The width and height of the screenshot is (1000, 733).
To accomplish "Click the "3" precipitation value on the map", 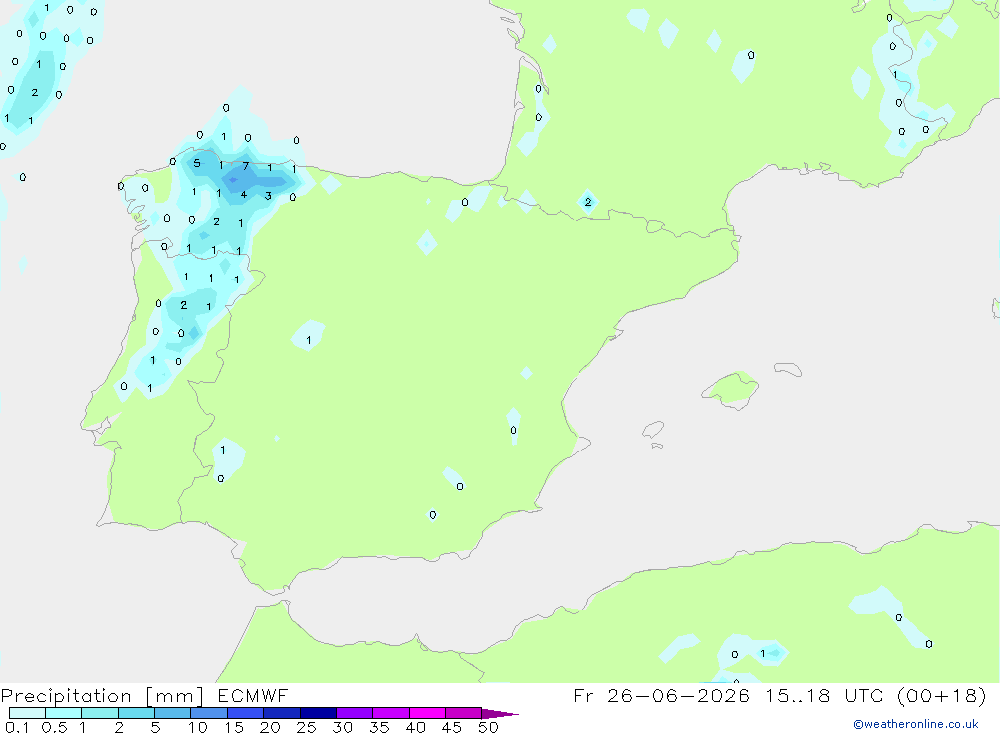I will (x=268, y=196).
